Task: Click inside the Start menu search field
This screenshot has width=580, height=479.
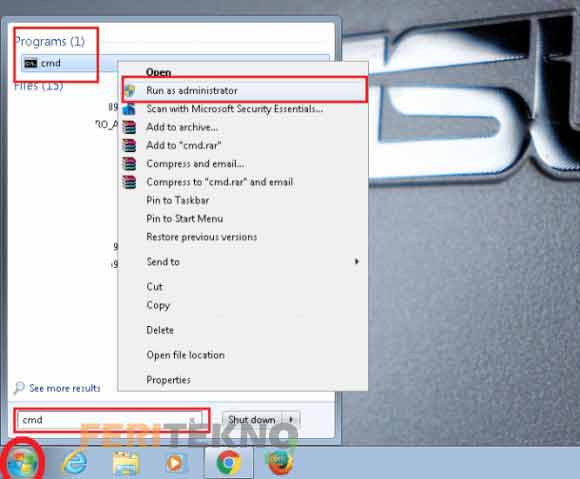Action: tap(109, 420)
